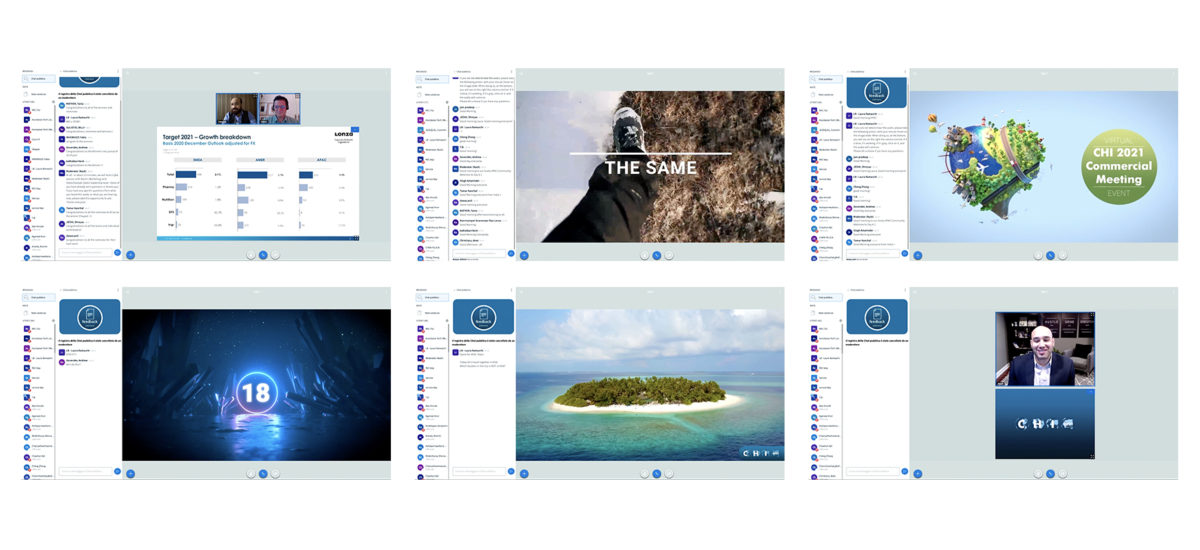The height and width of the screenshot is (550, 1200).
Task: Send the chat message in the countdown 18 screenshot
Action: click(117, 470)
